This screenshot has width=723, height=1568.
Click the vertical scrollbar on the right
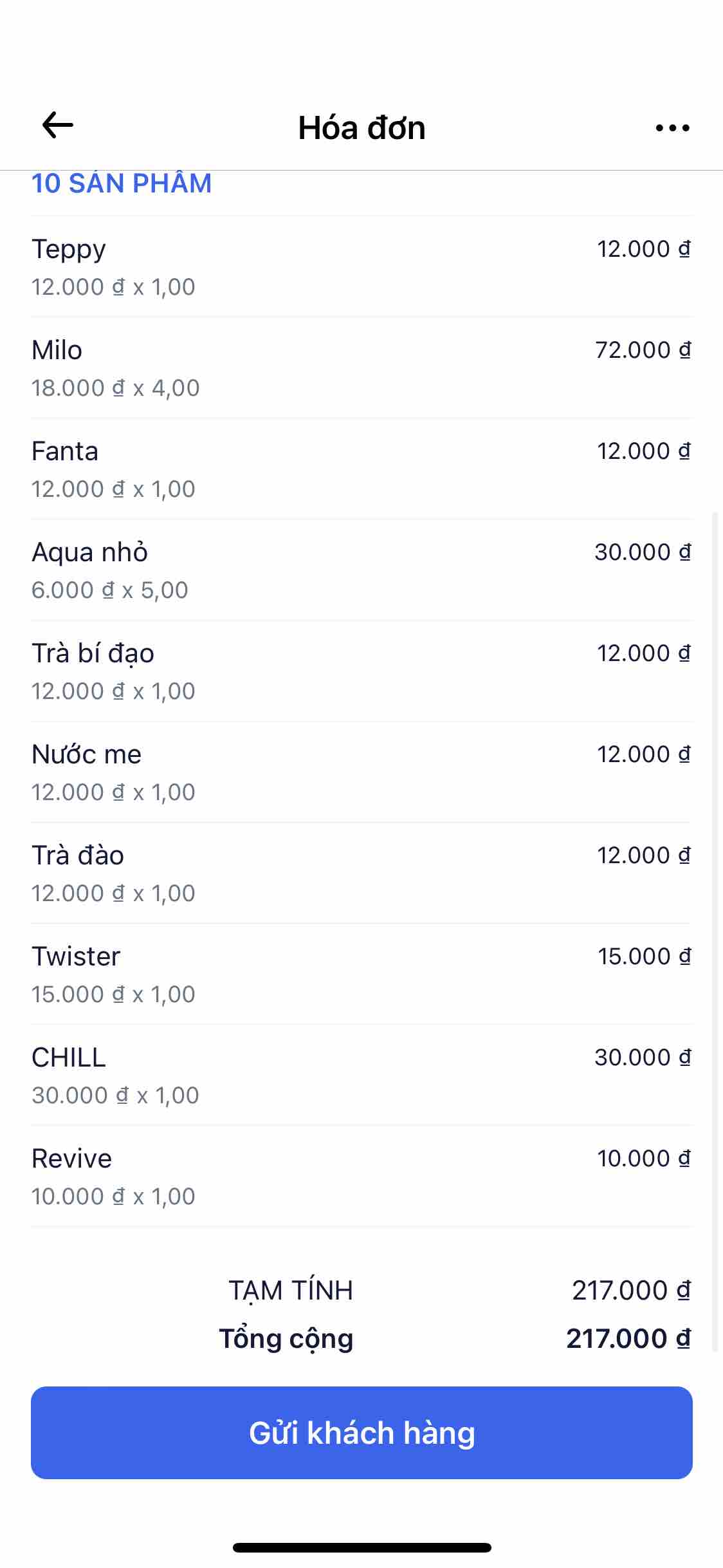coord(715,901)
